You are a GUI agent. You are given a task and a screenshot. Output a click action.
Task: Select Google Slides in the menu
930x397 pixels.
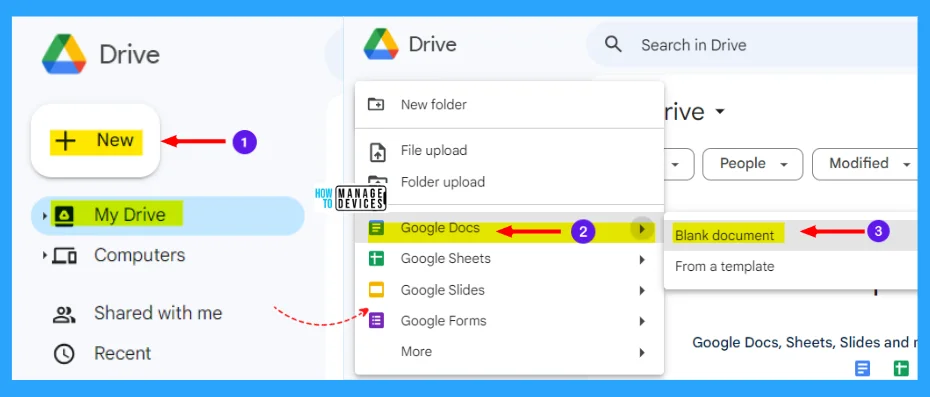point(509,290)
